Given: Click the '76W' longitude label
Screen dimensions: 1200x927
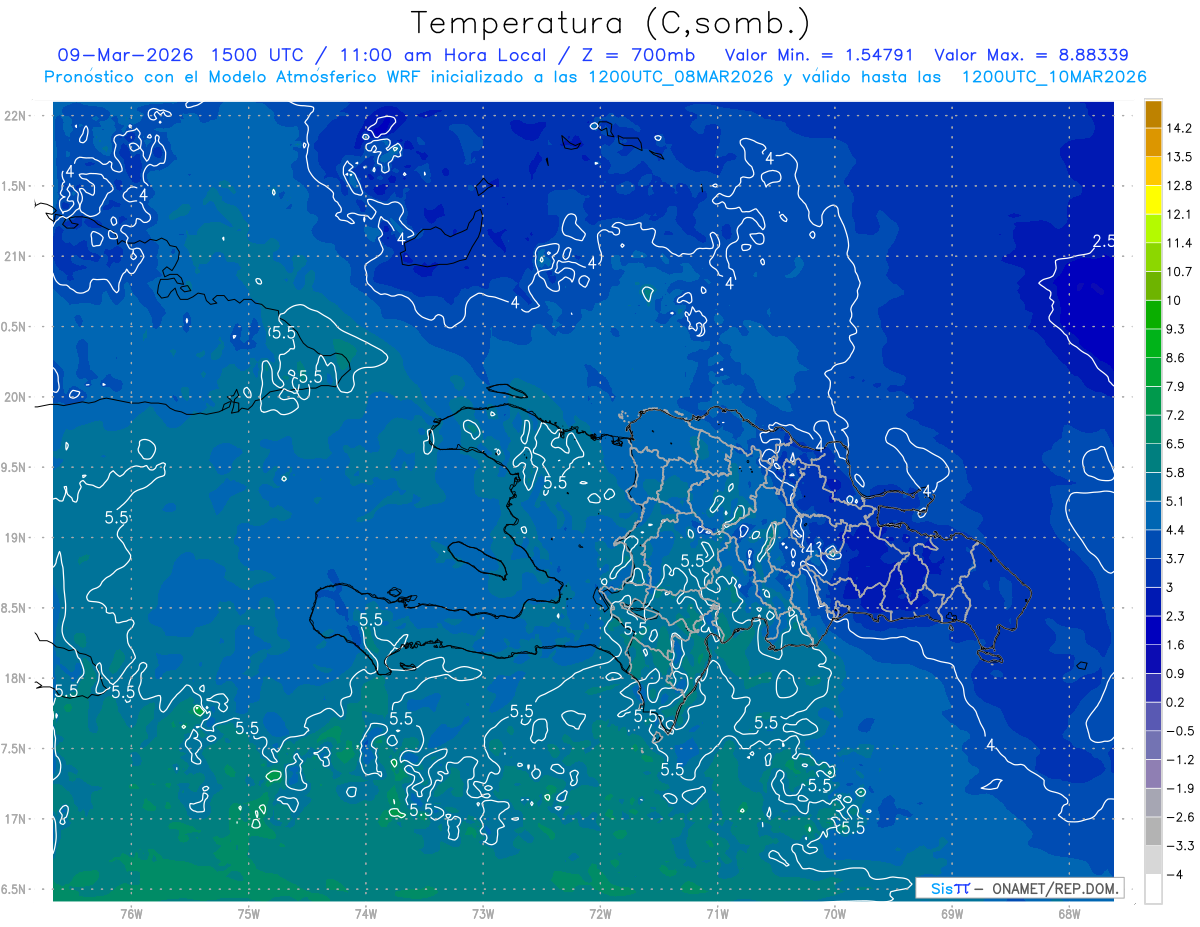Looking at the screenshot, I should click(x=131, y=914).
